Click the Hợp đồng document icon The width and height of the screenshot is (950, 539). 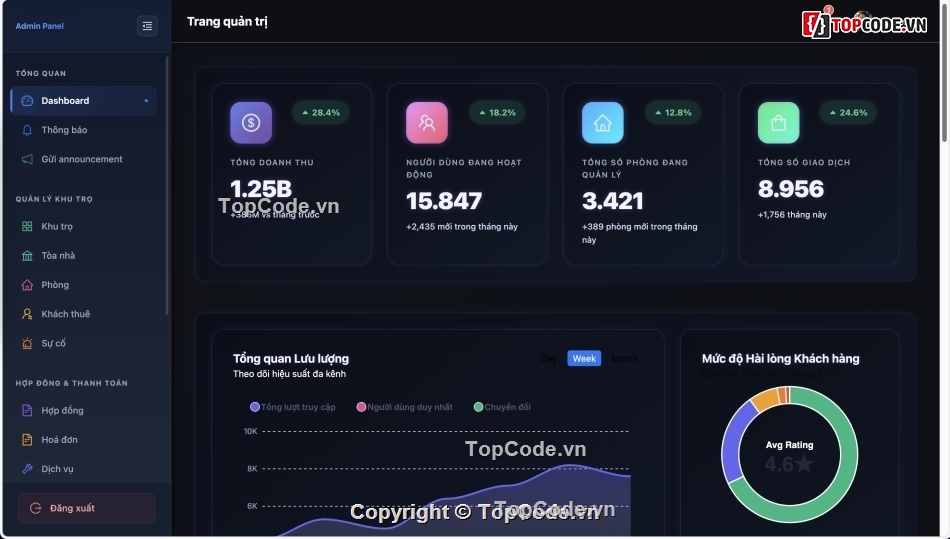point(27,410)
